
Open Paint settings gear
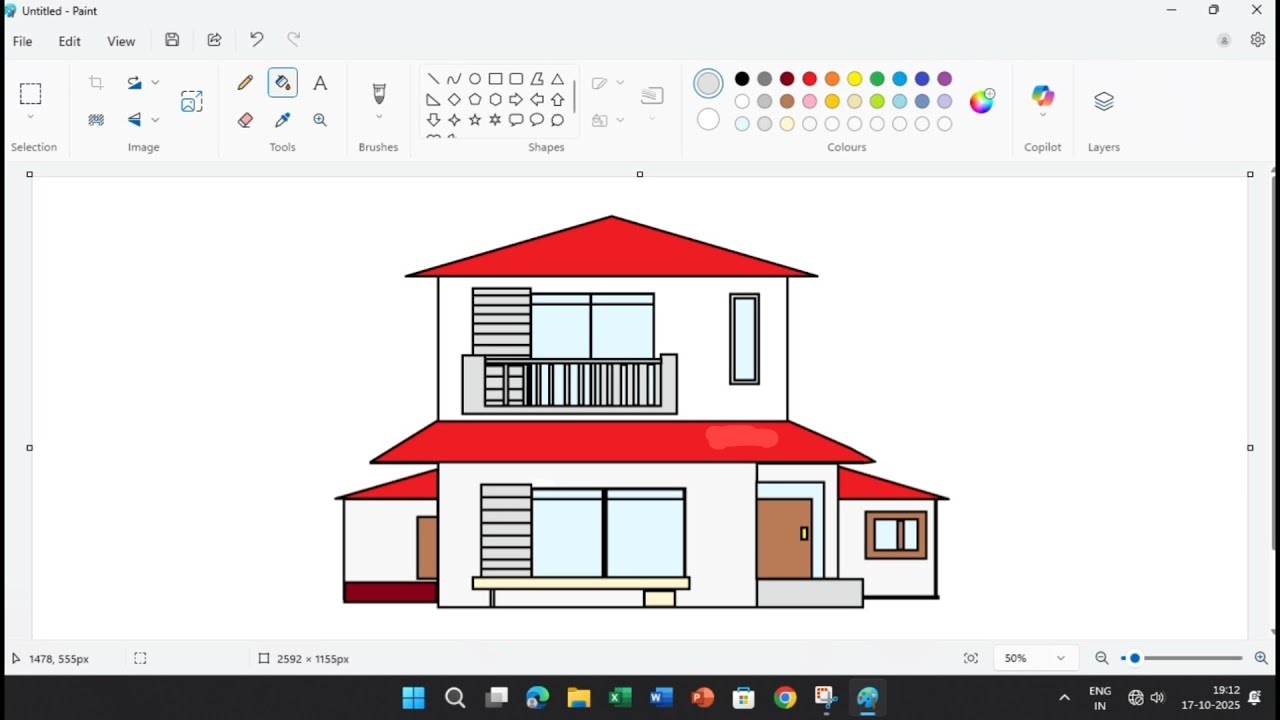(x=1258, y=40)
